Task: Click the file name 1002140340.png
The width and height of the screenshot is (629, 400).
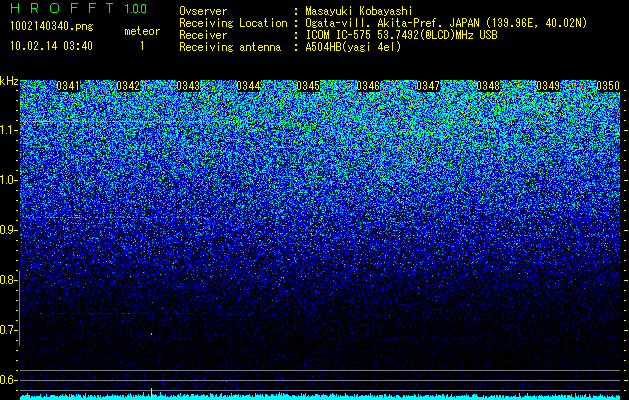Action: 52,27
